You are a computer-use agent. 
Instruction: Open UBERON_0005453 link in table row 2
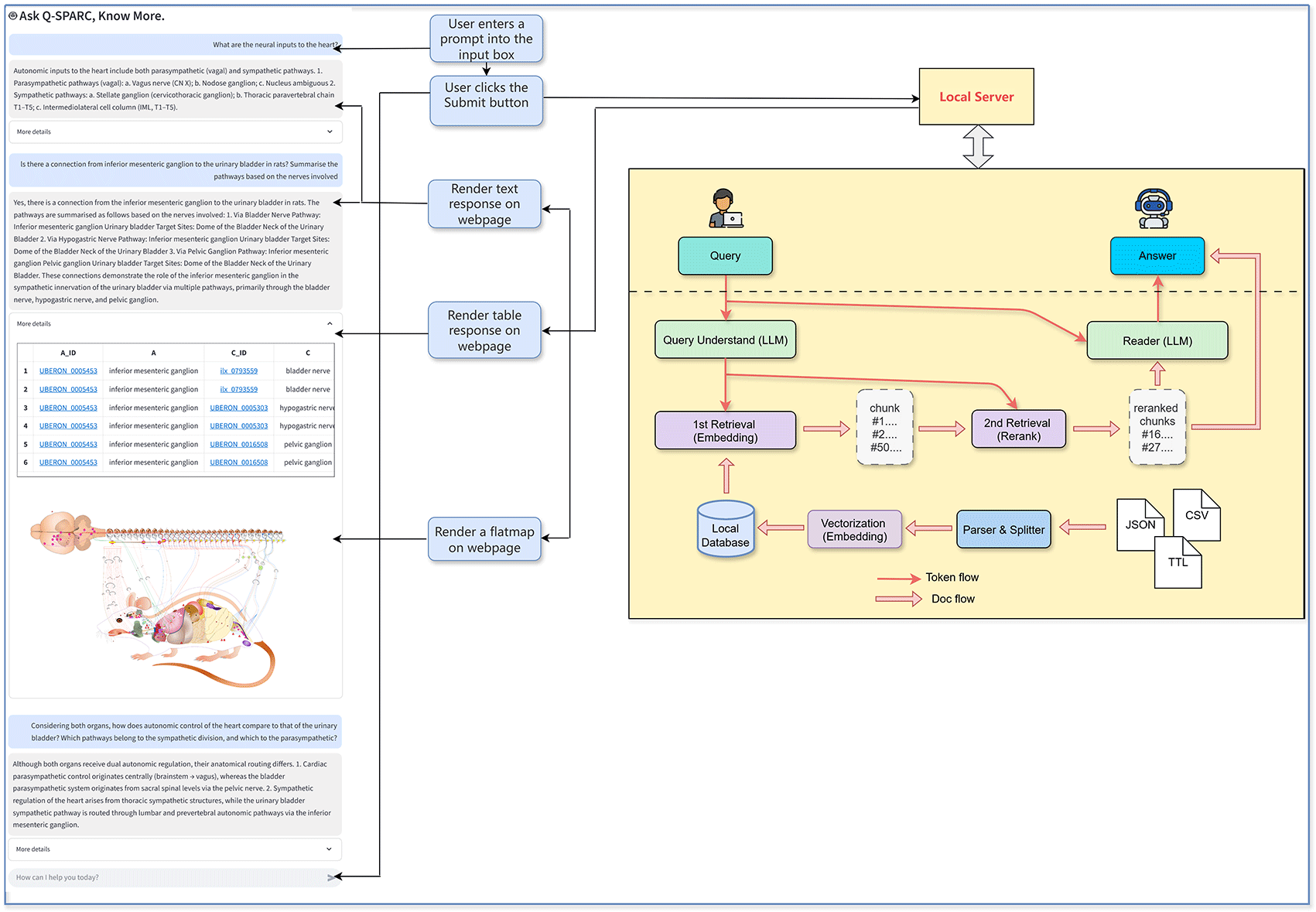coord(68,390)
